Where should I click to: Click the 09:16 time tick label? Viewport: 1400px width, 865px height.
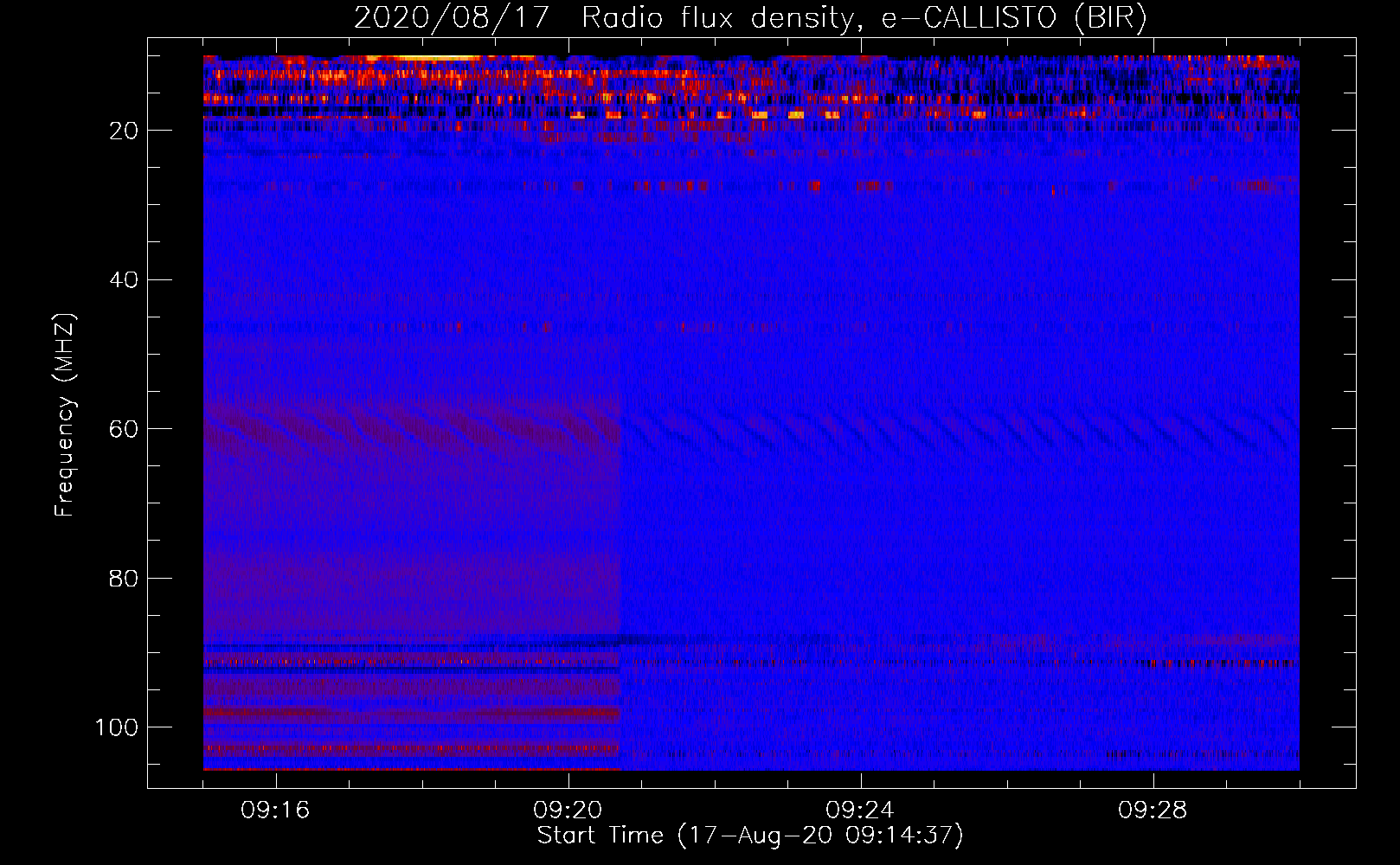(x=275, y=811)
